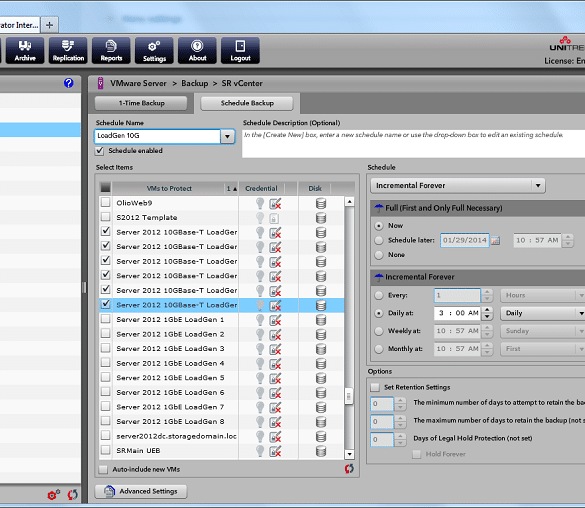Image resolution: width=585 pixels, height=508 pixels.
Task: Switch to the Schedule Backup tab
Action: [247, 103]
